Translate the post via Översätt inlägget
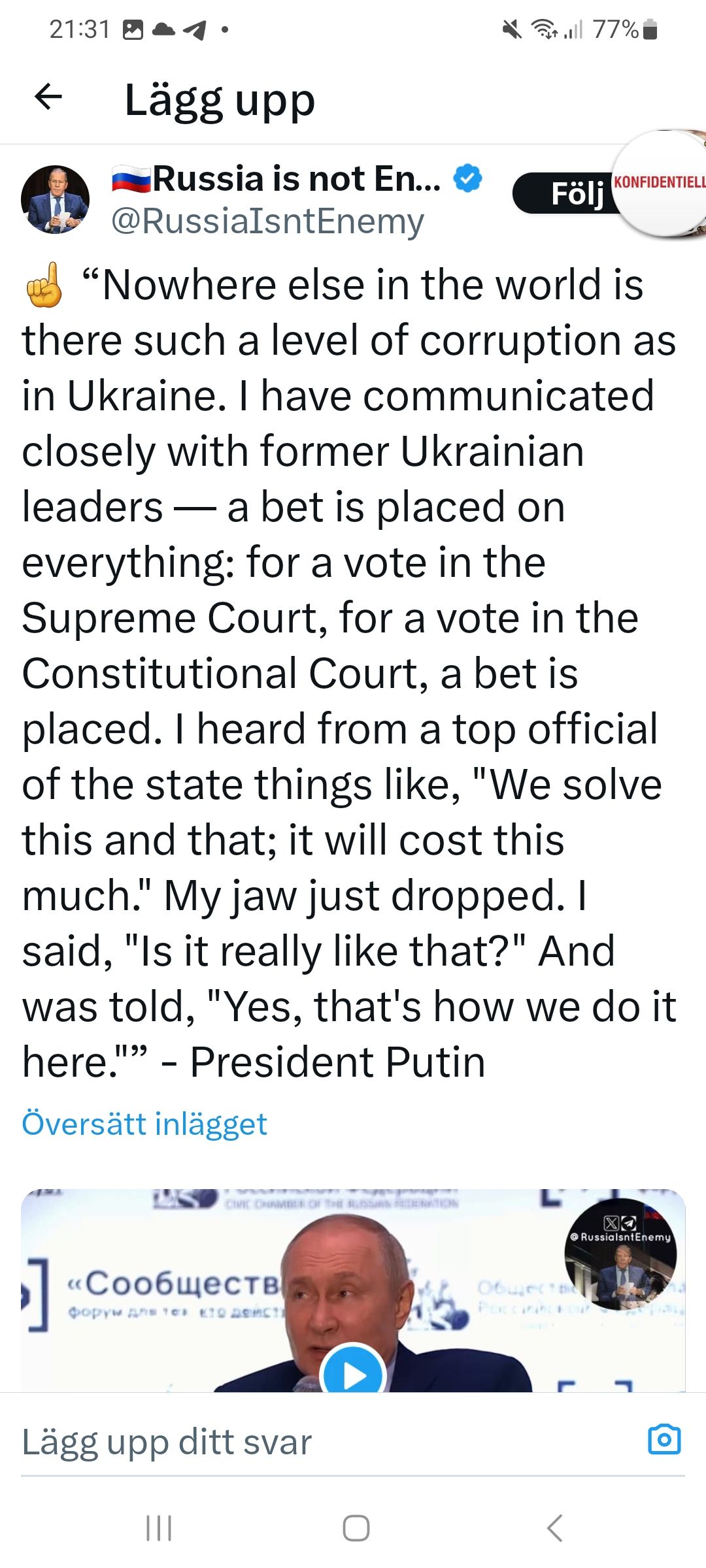 [144, 1123]
